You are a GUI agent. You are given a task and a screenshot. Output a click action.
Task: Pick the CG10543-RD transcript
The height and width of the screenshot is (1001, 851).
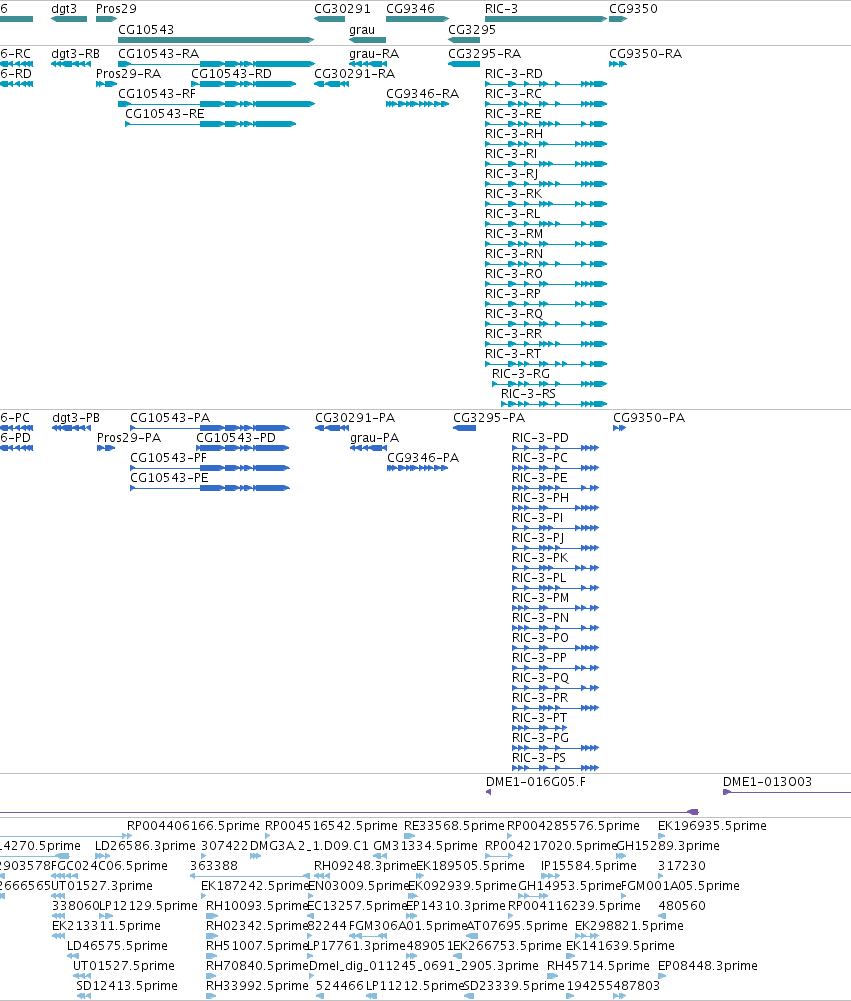pyautogui.click(x=244, y=84)
